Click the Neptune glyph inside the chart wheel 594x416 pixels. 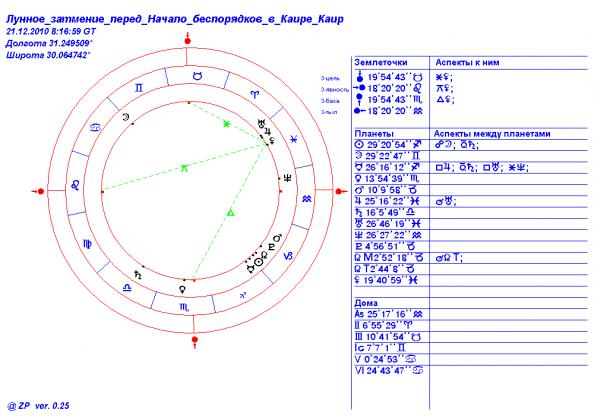point(288,177)
